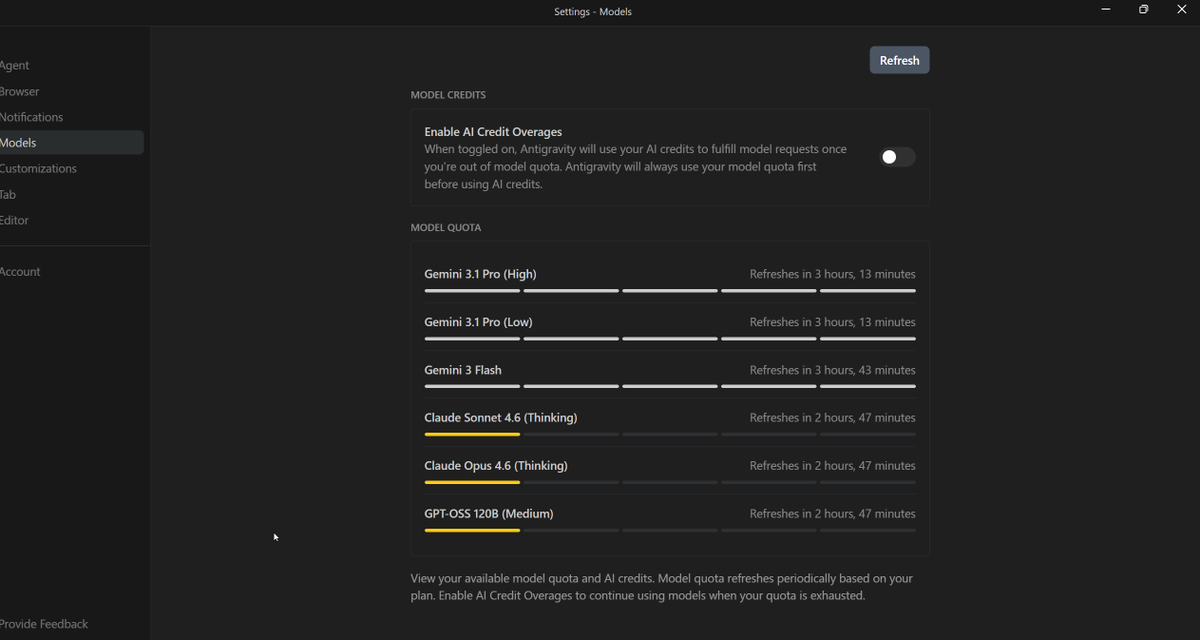Click the MODEL CREDITS heading

[448, 95]
